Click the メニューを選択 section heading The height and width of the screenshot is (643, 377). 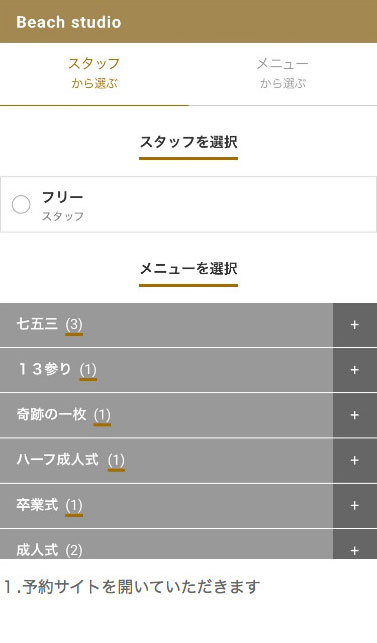coord(189,269)
